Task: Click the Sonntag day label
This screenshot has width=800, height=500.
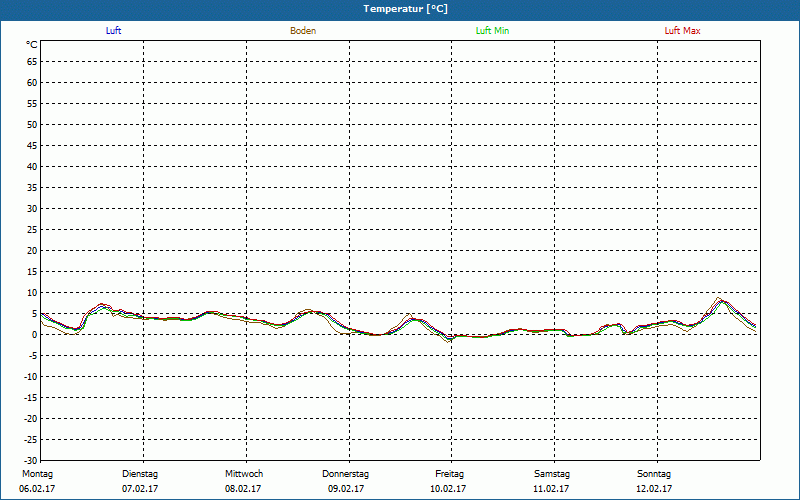Action: pos(654,474)
